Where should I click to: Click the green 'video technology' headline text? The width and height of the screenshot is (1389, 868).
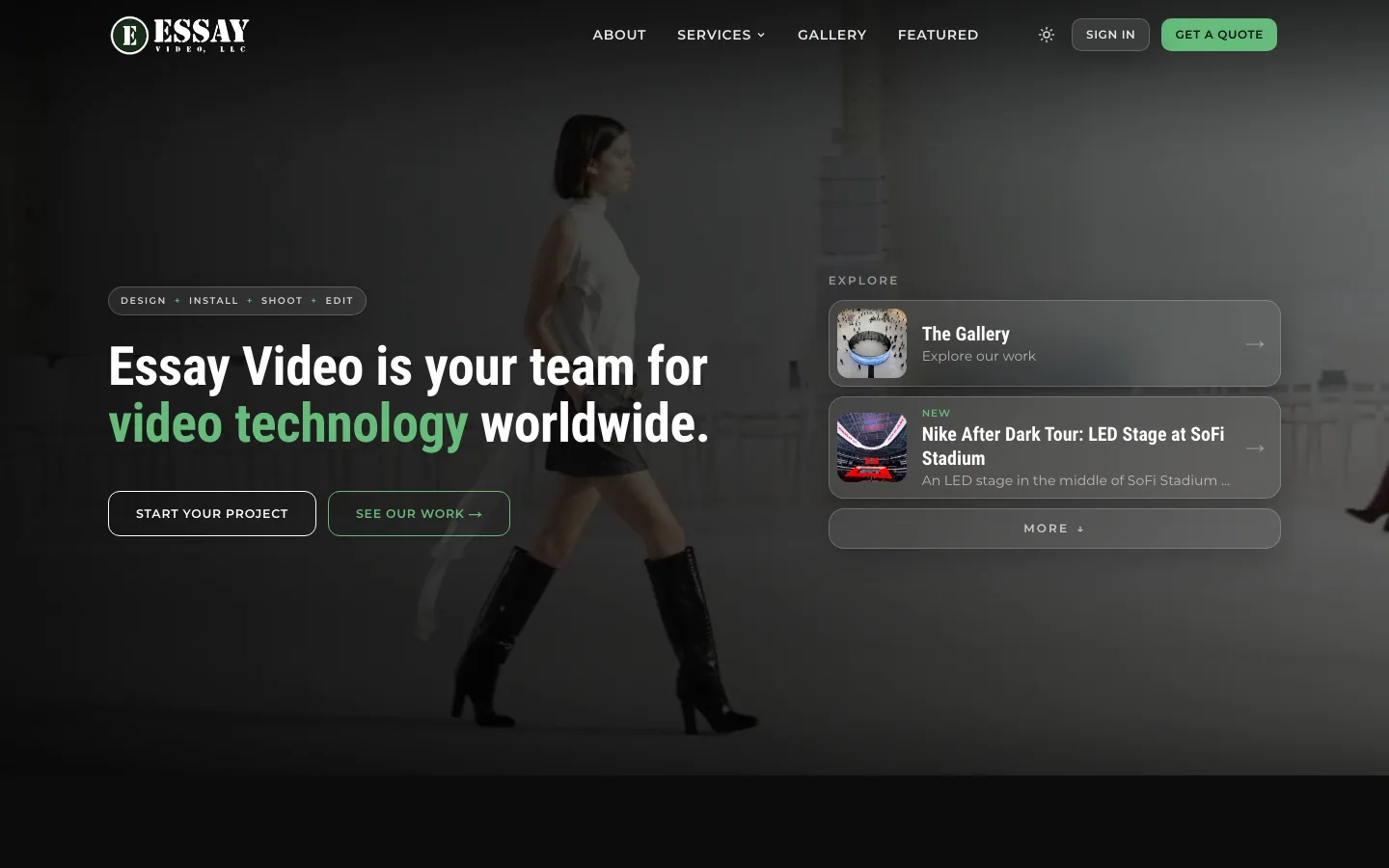coord(288,423)
